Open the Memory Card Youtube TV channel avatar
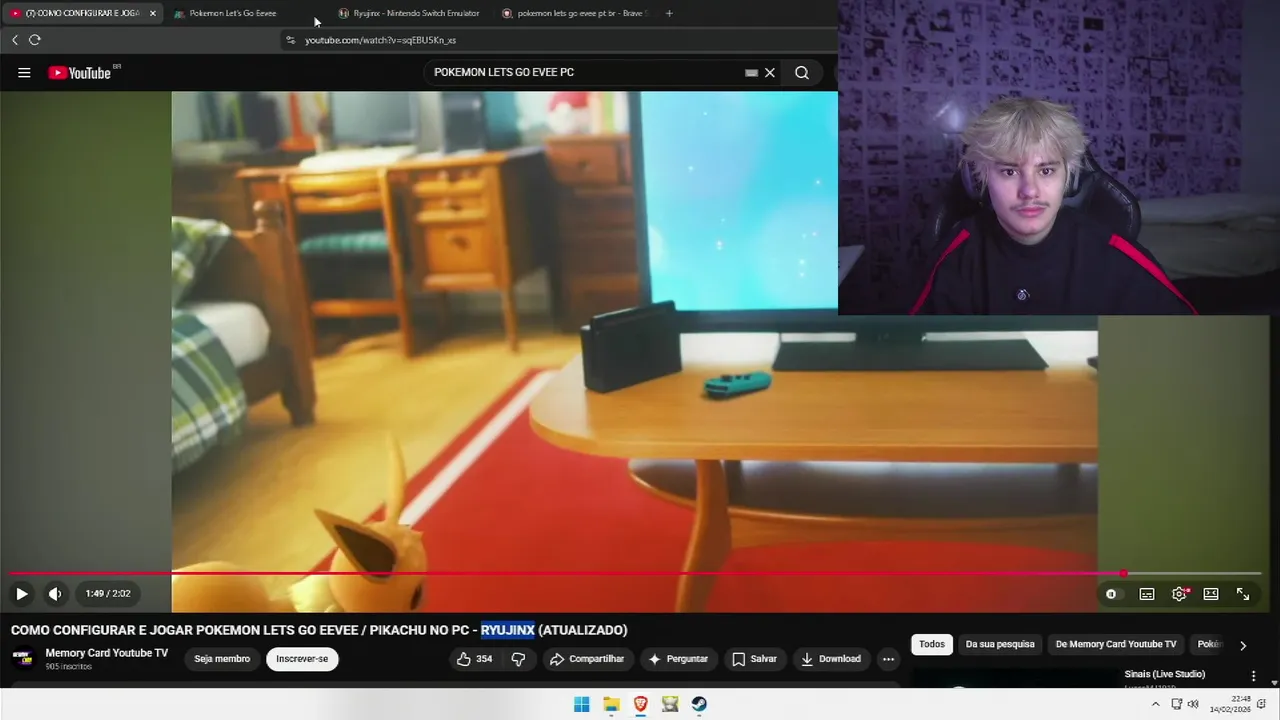 coord(23,659)
